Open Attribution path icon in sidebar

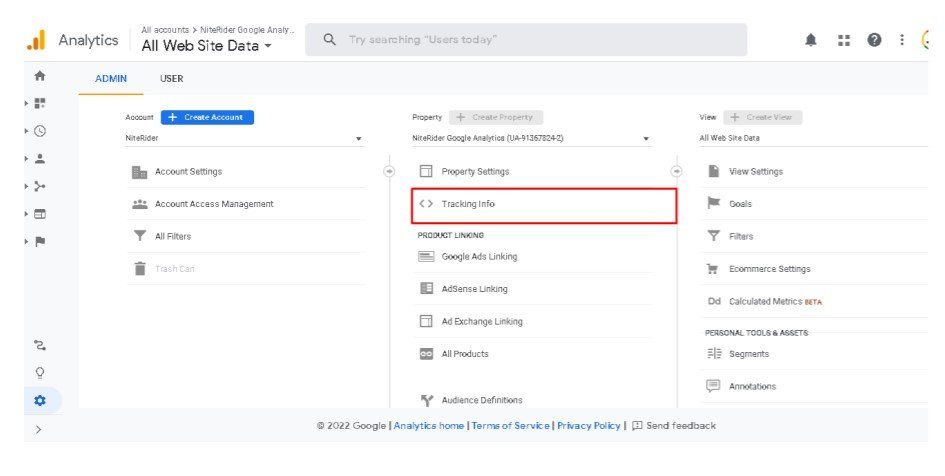pos(40,345)
